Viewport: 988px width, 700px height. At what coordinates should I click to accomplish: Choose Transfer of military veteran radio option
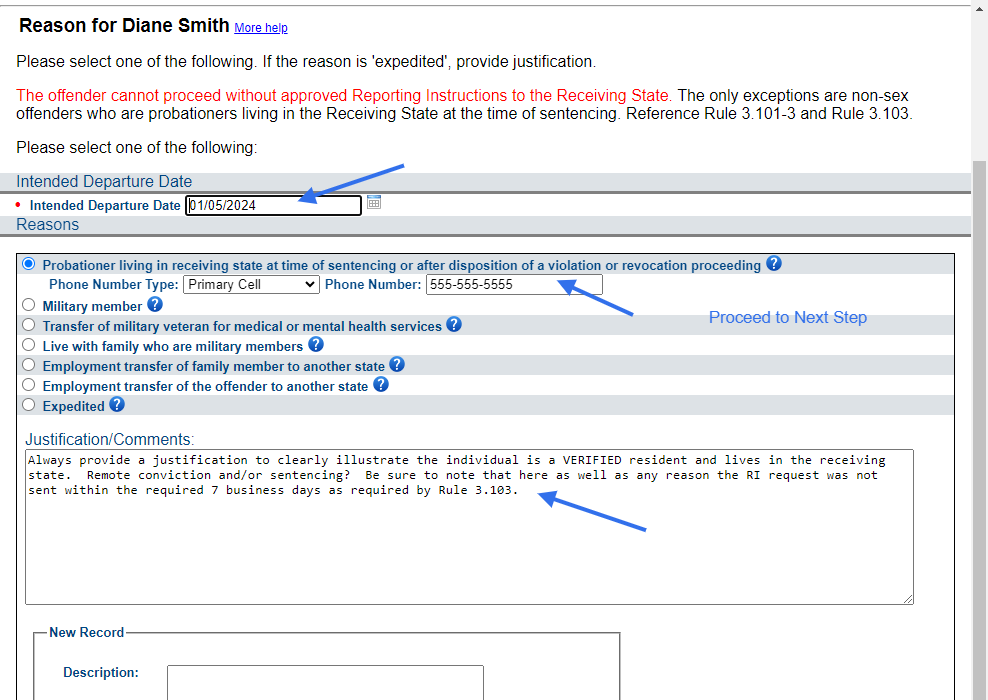(28, 325)
